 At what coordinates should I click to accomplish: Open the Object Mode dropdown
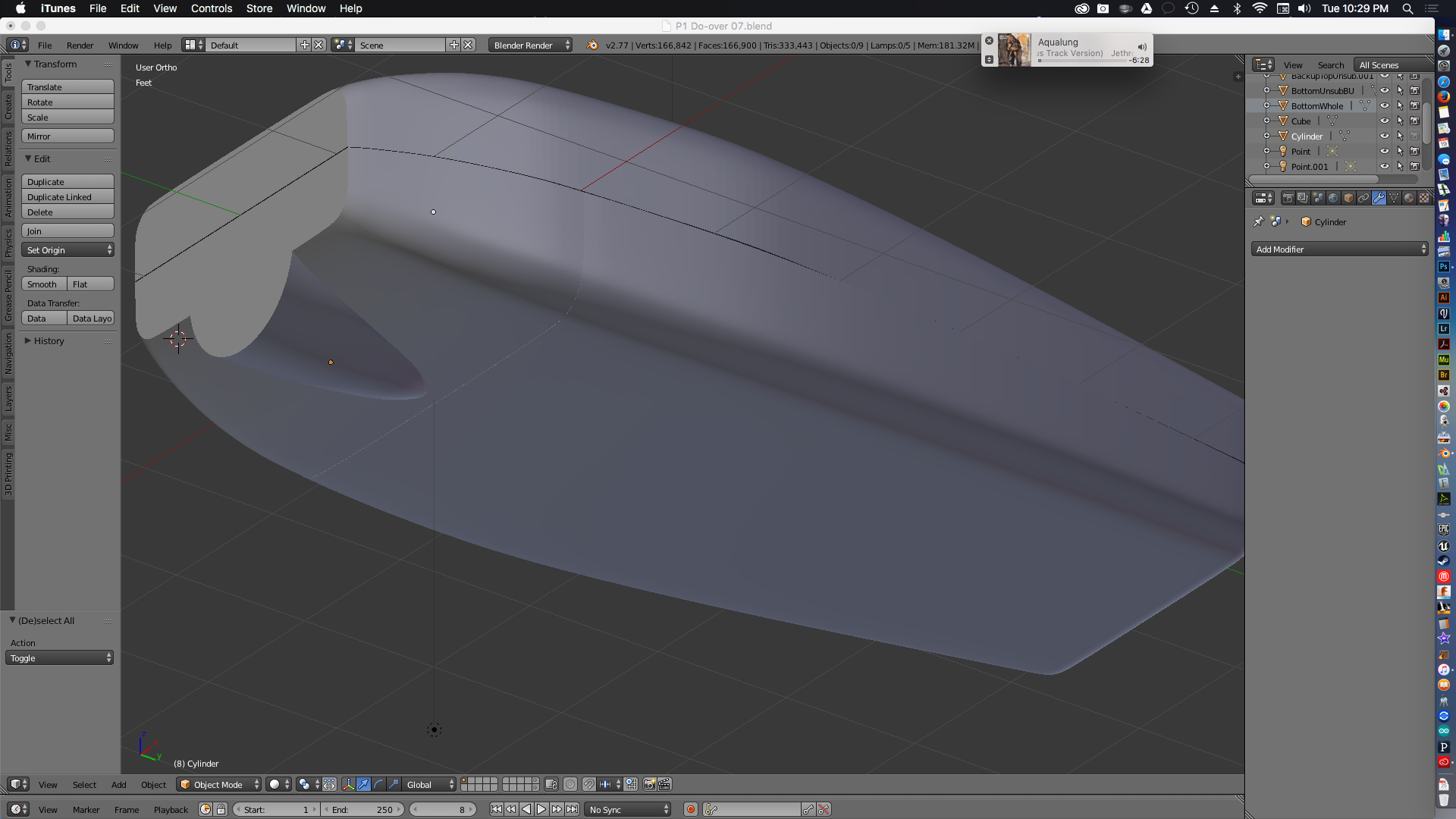click(x=219, y=784)
